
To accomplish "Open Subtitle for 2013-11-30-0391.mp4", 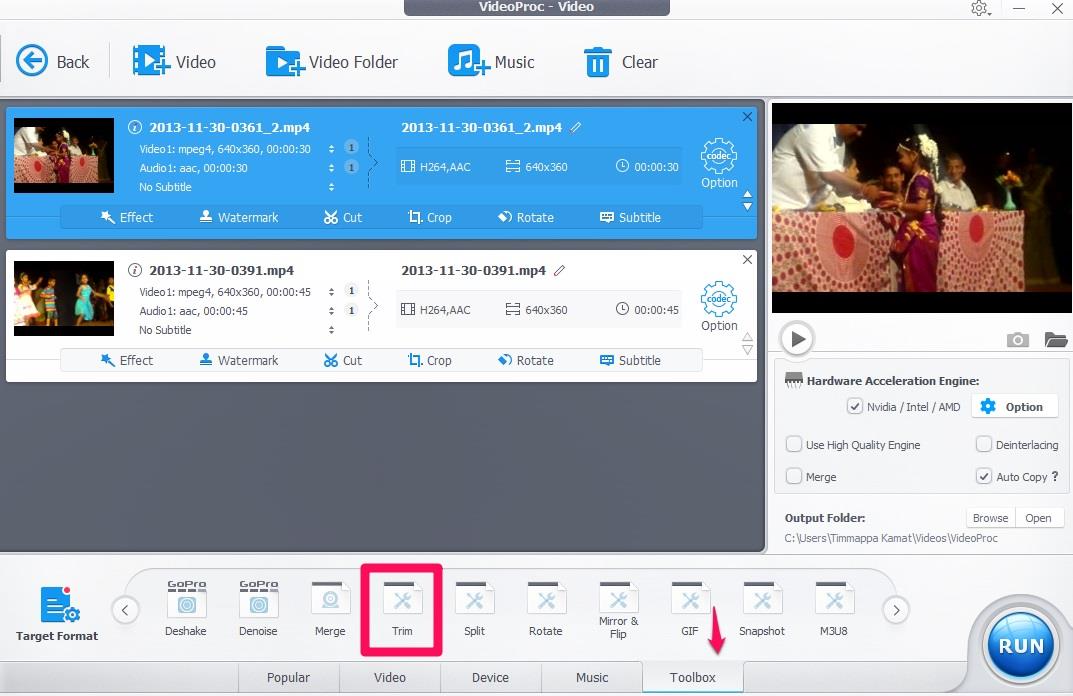I will [x=630, y=361].
